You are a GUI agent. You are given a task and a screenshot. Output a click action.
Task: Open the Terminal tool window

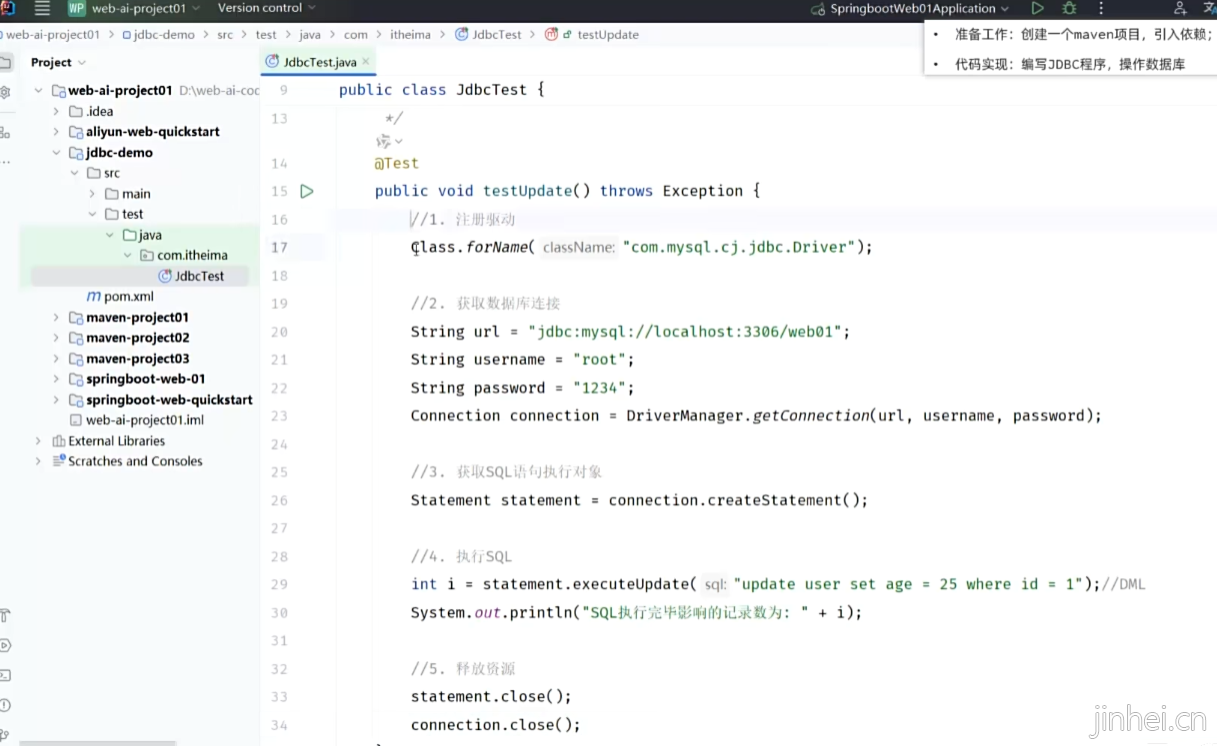coord(5,676)
